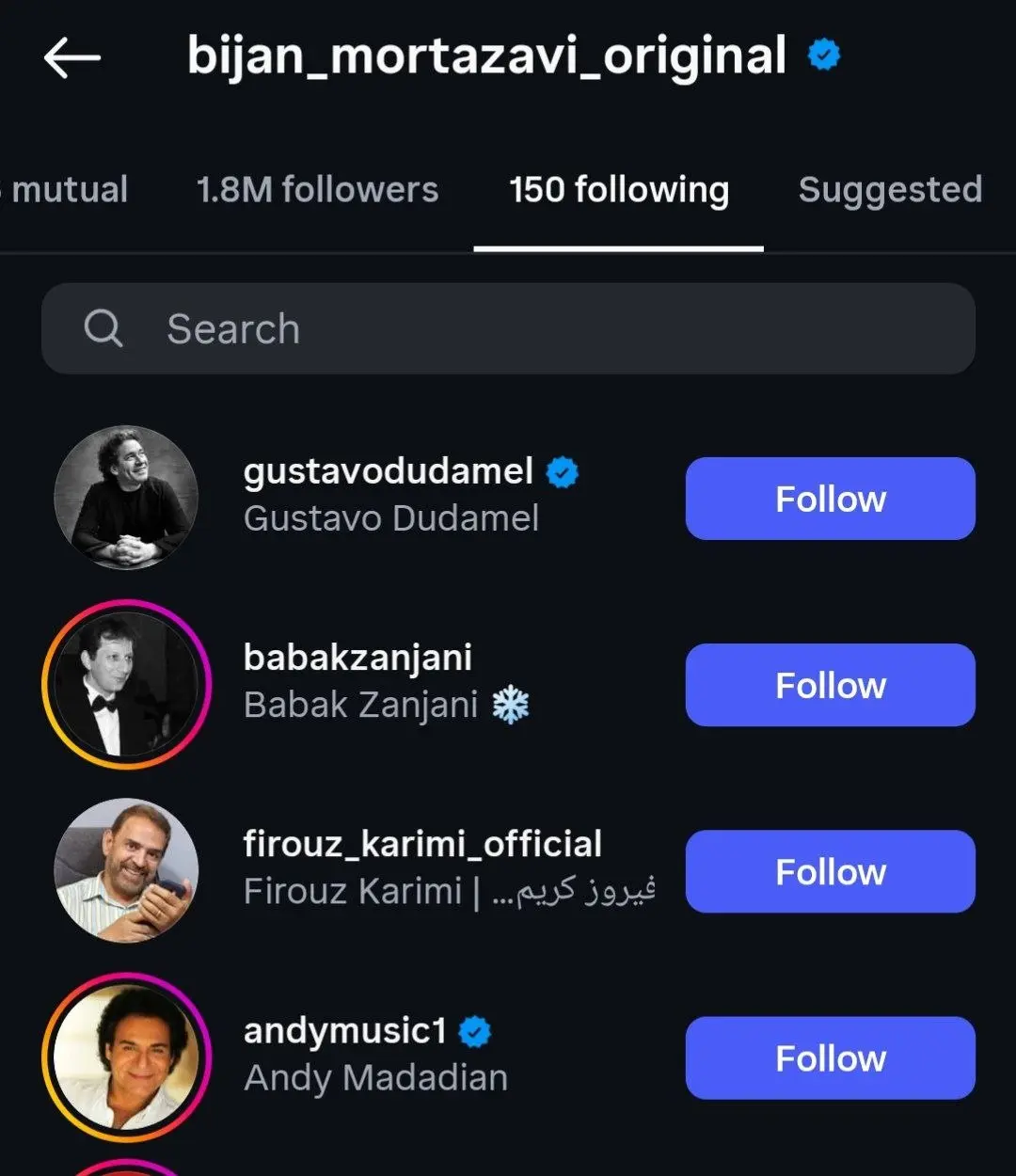Follow andymusic1
1016x1176 pixels.
[830, 1057]
